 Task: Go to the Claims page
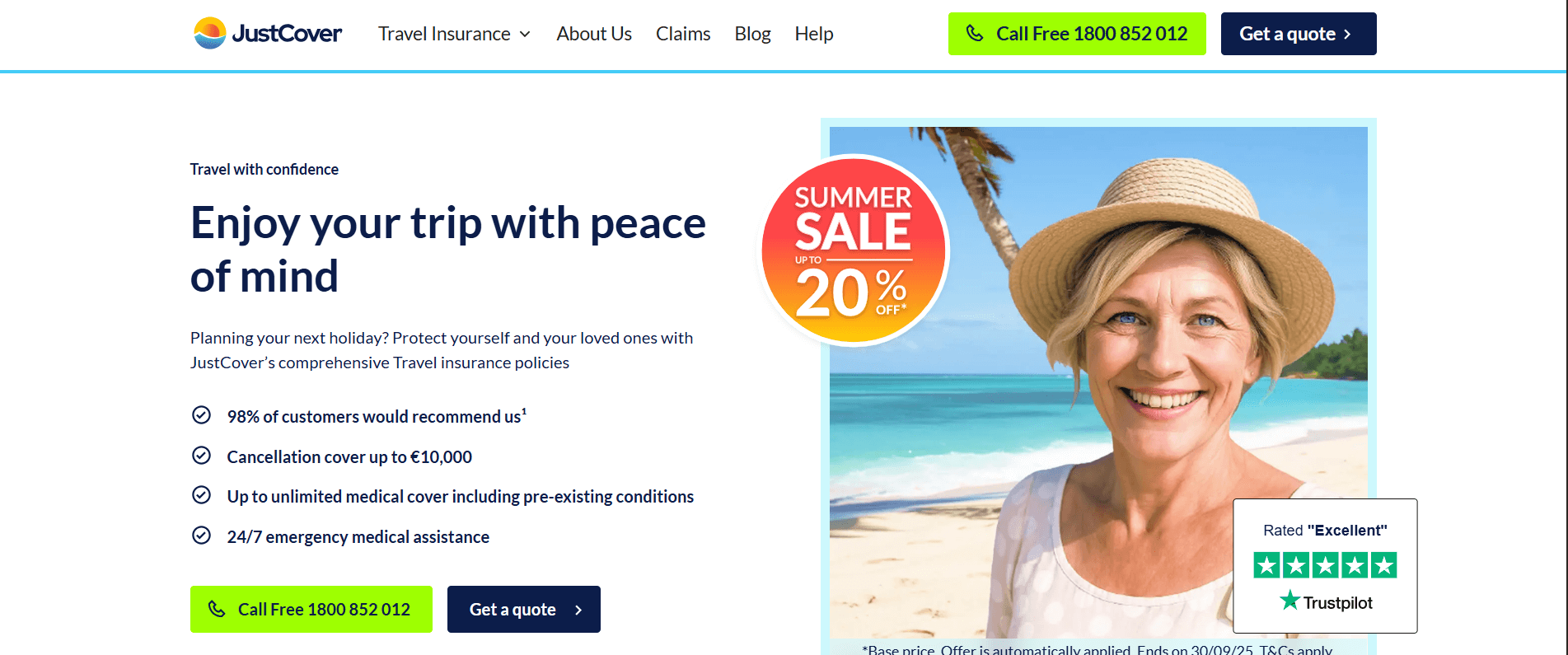(683, 34)
